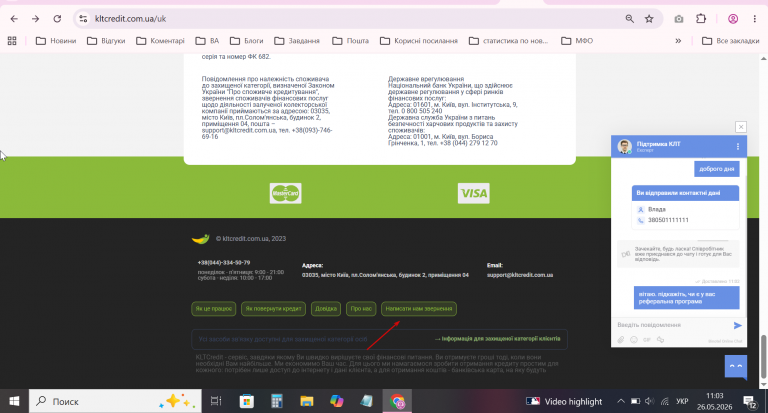
Task: Click the screenshot camera extension icon
Action: (x=678, y=19)
